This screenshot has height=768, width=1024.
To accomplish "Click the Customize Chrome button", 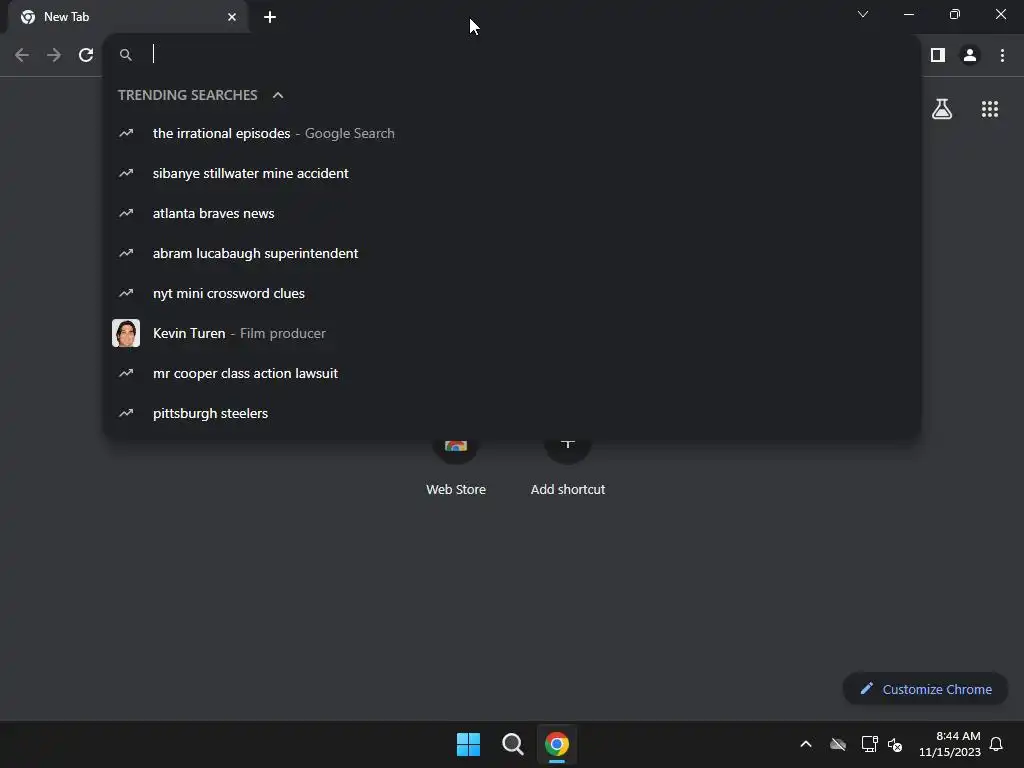I will 925,689.
